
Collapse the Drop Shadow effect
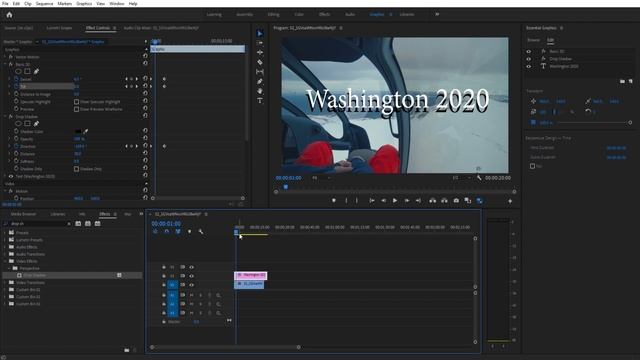click(x=5, y=116)
